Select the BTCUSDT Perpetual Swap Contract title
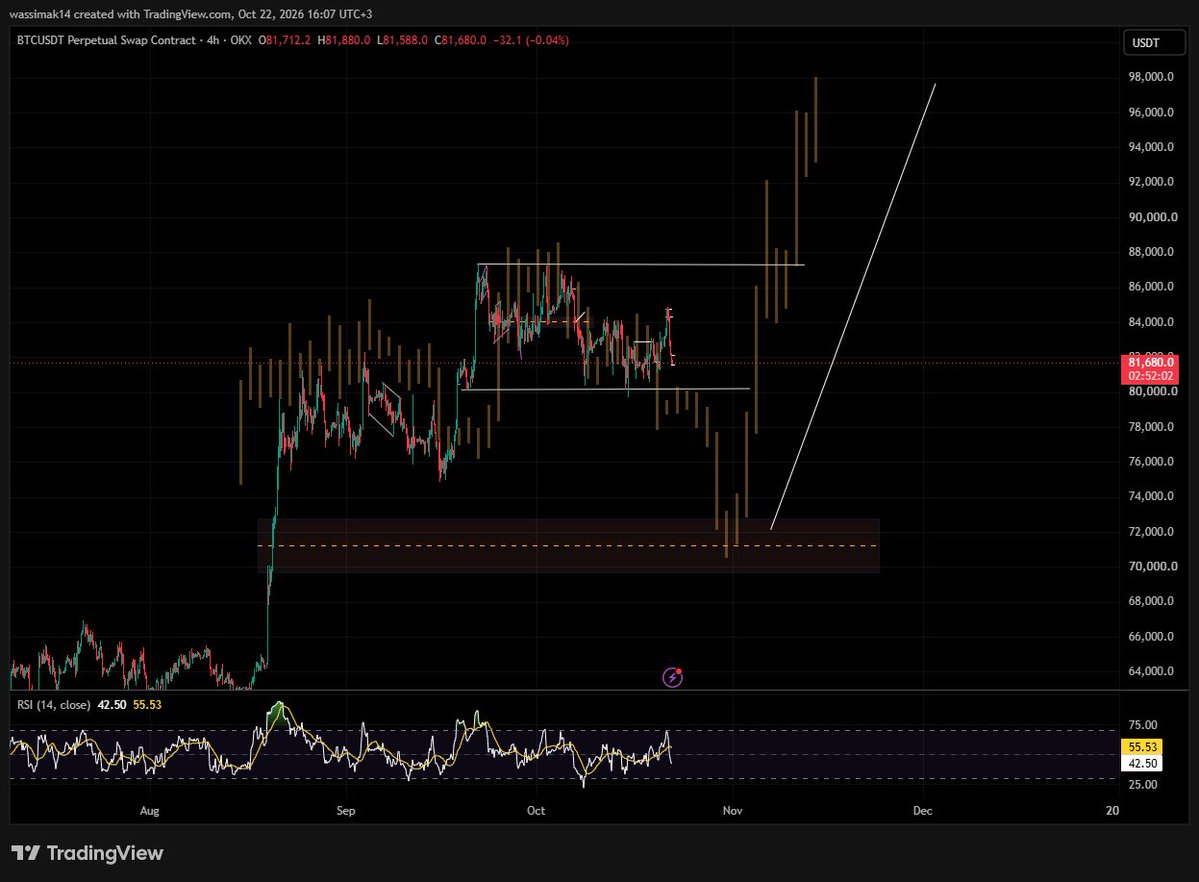Viewport: 1199px width, 882px height. click(106, 40)
